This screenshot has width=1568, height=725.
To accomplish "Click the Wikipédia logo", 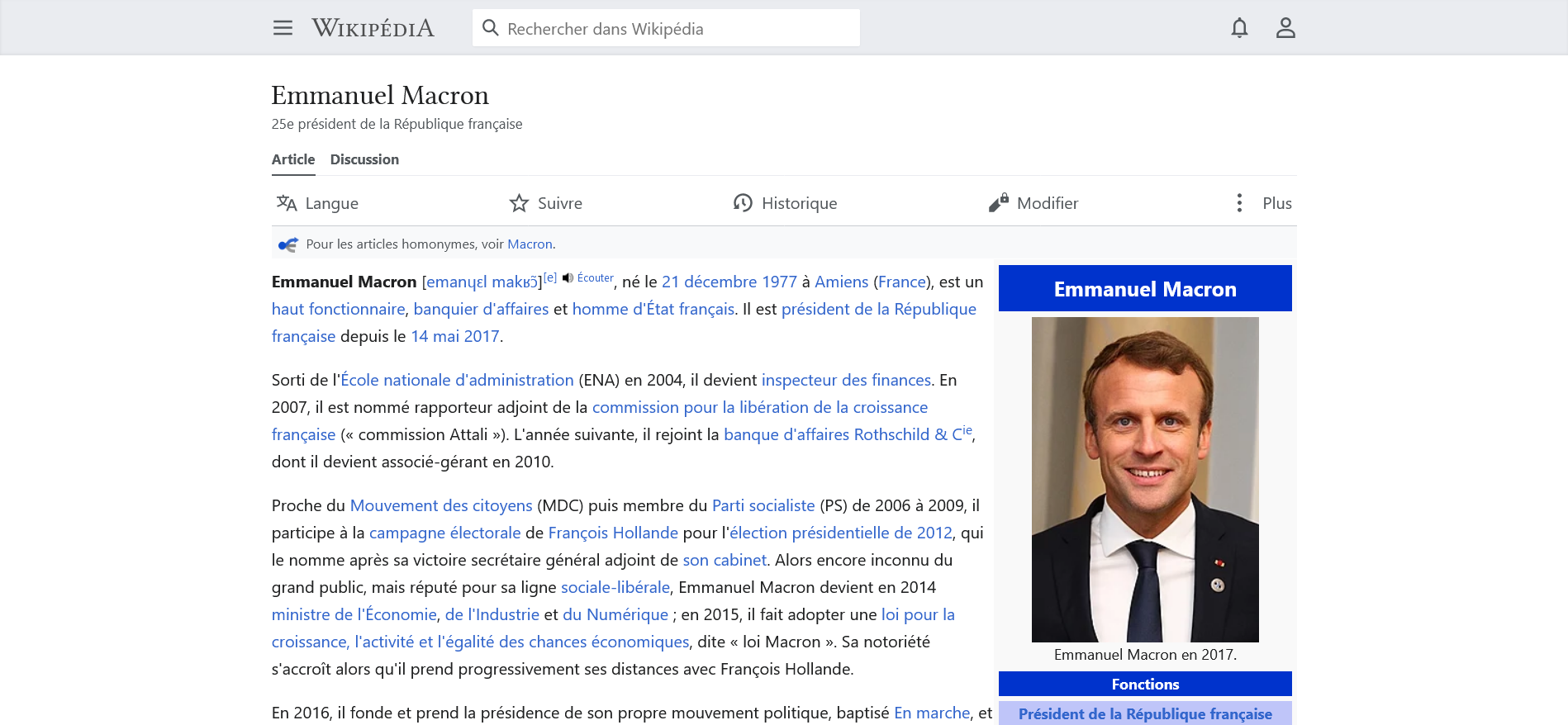I will click(373, 28).
